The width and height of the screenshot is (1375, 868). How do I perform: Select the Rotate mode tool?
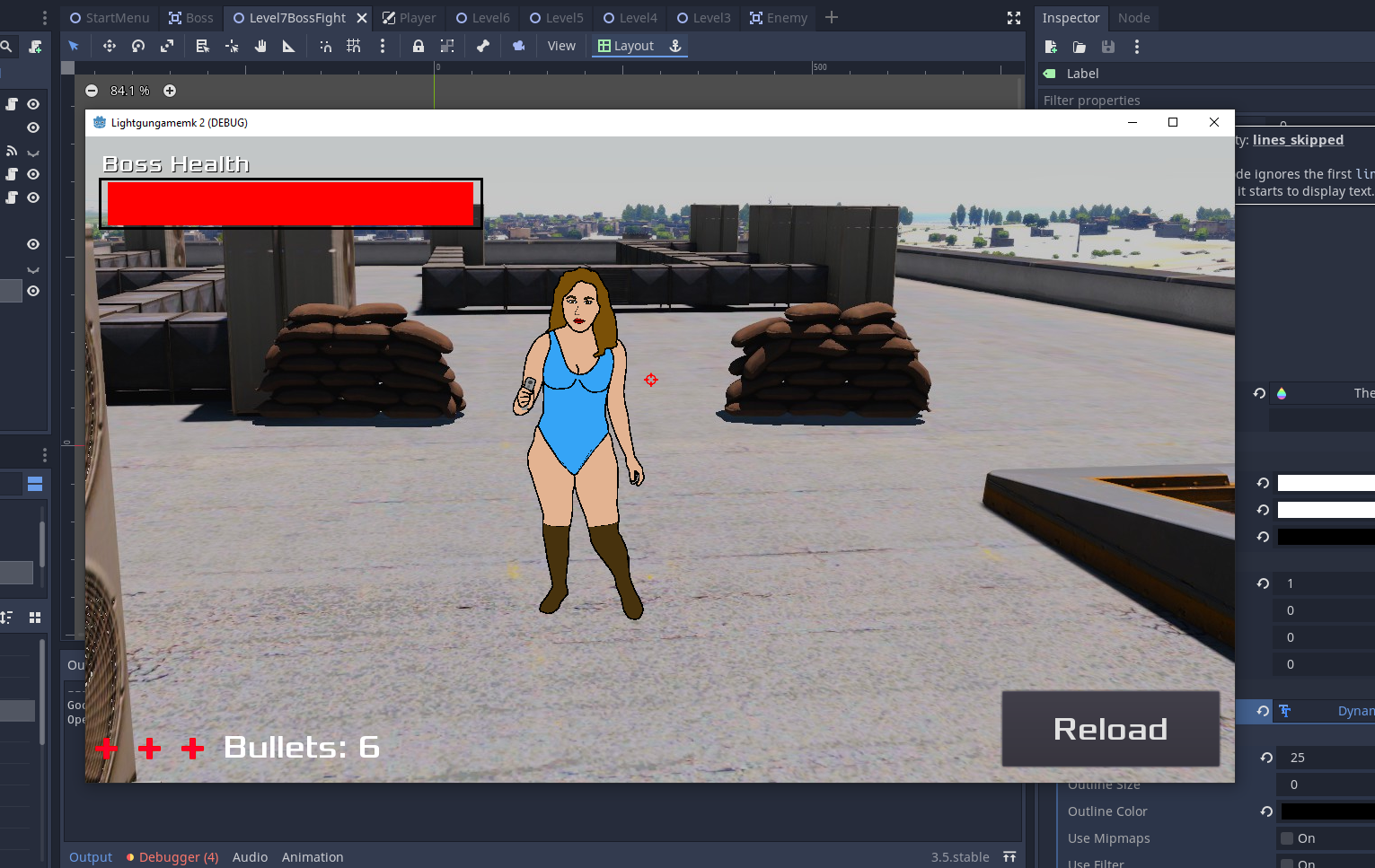coord(138,46)
